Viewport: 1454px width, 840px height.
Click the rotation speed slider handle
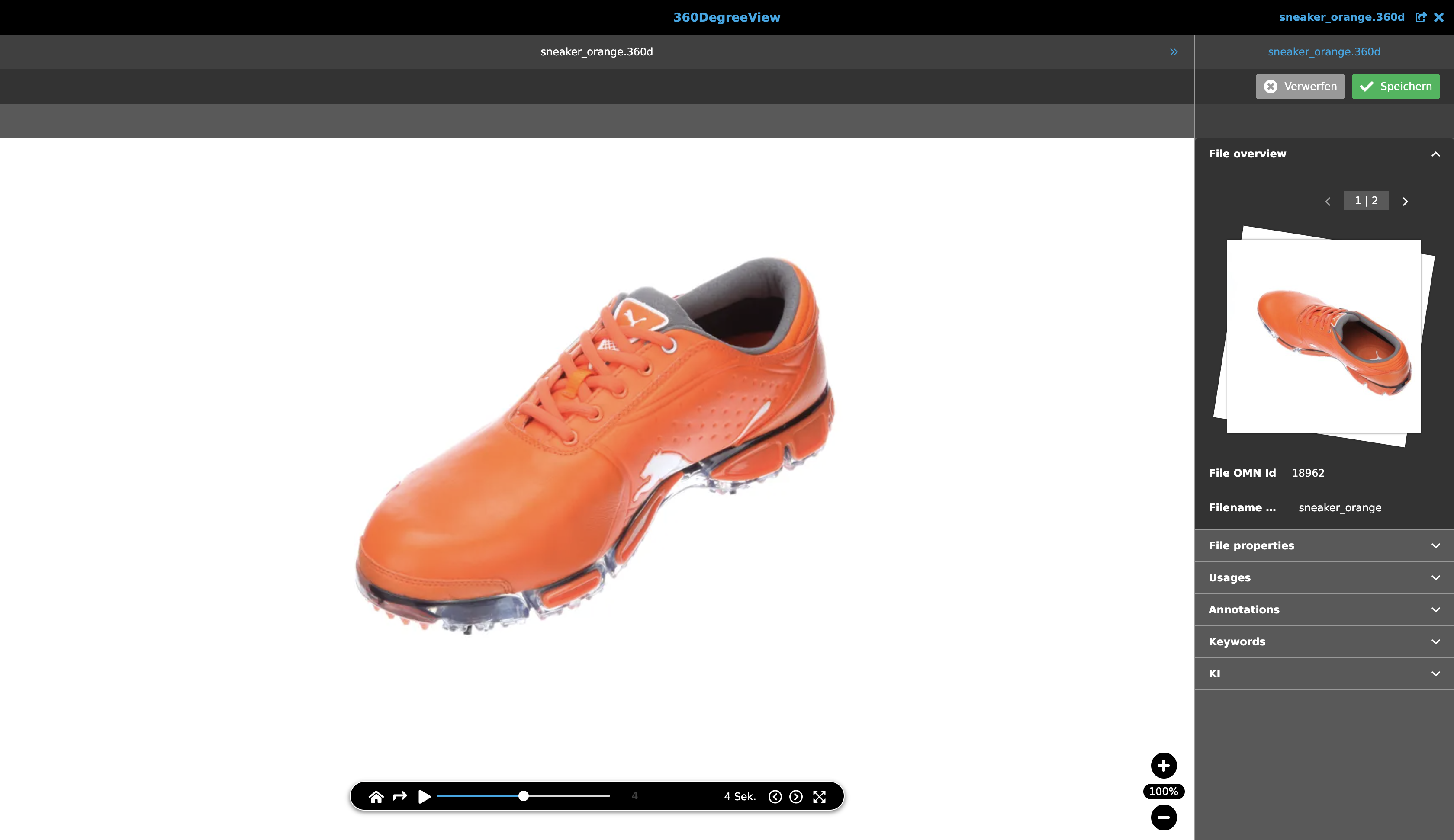pos(523,796)
